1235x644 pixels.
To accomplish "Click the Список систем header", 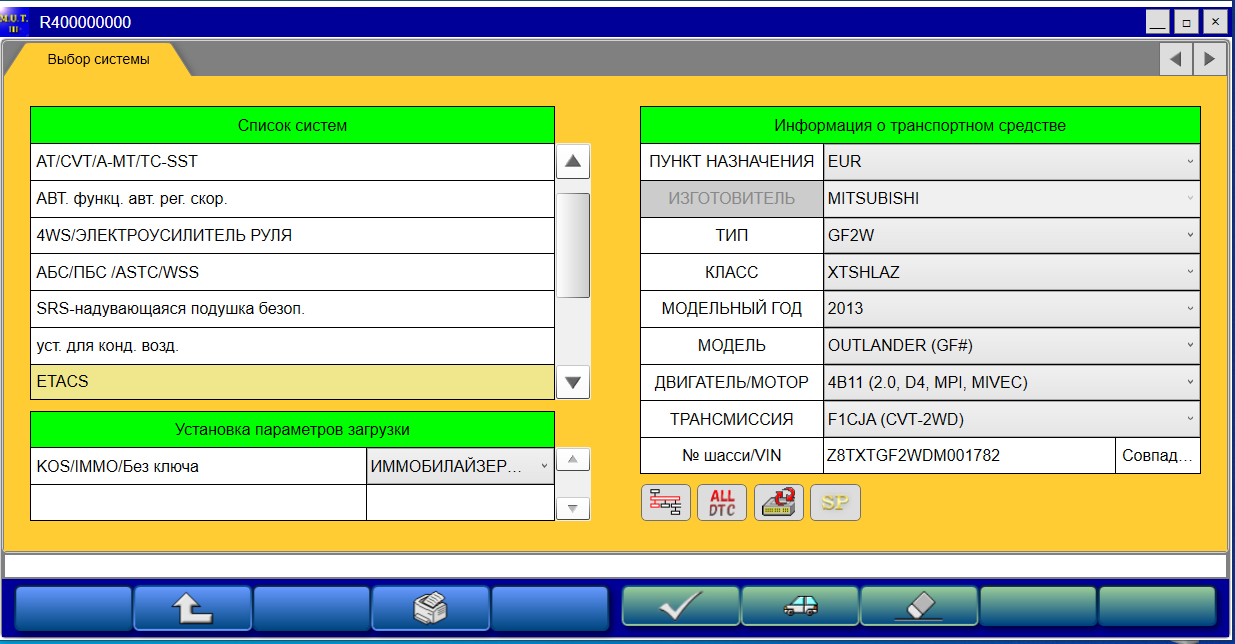I will [292, 125].
